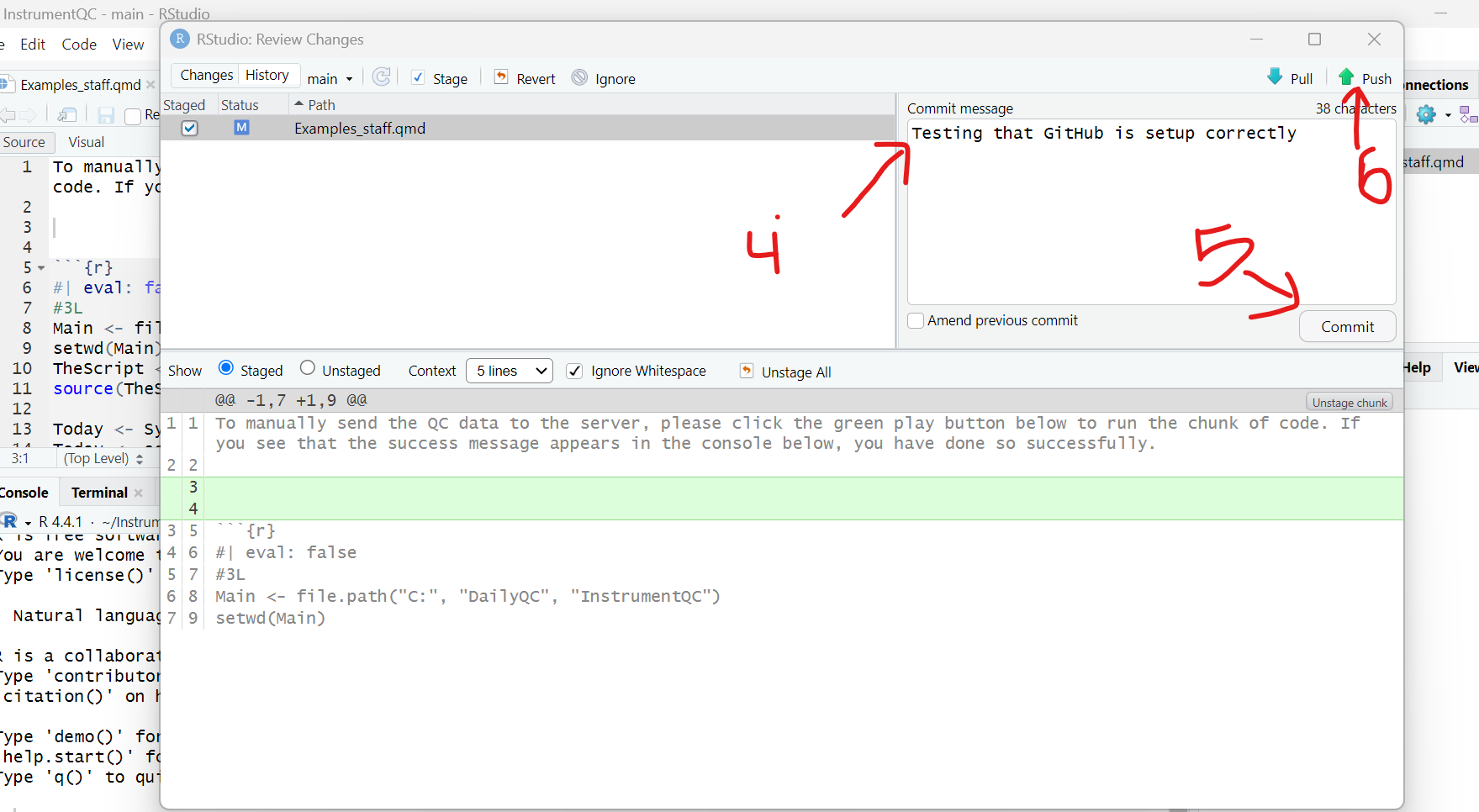Click the blue M modified status icon
The height and width of the screenshot is (812, 1479).
(241, 128)
